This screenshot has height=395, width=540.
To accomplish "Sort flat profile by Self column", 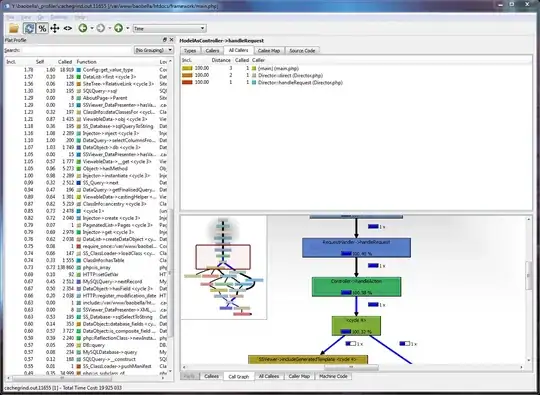I will click(x=40, y=62).
